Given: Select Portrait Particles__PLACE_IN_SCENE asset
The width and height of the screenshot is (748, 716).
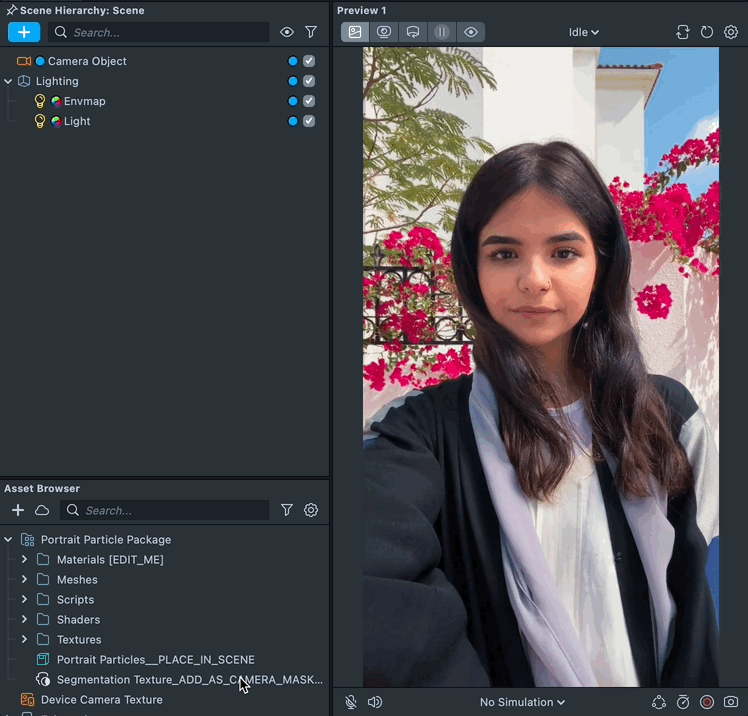Looking at the screenshot, I should (155, 660).
